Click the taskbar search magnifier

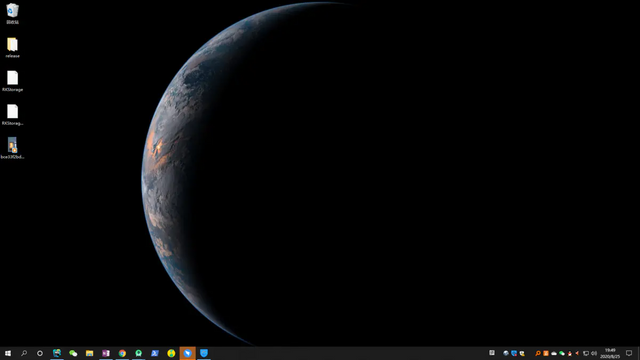pyautogui.click(x=24, y=353)
